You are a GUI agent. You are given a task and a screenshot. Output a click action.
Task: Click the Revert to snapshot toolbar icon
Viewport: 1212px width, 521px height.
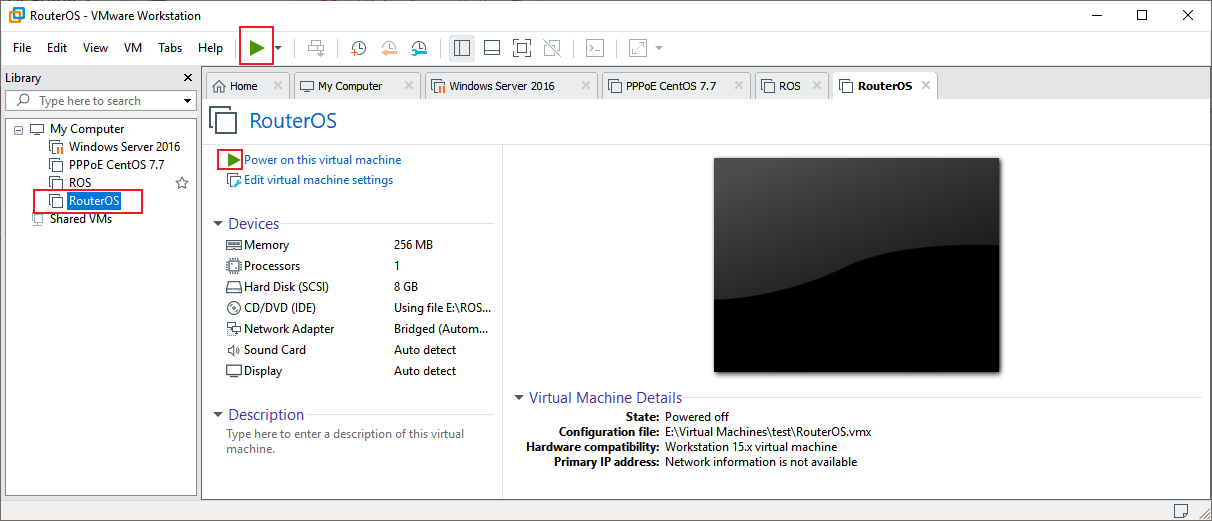389,47
